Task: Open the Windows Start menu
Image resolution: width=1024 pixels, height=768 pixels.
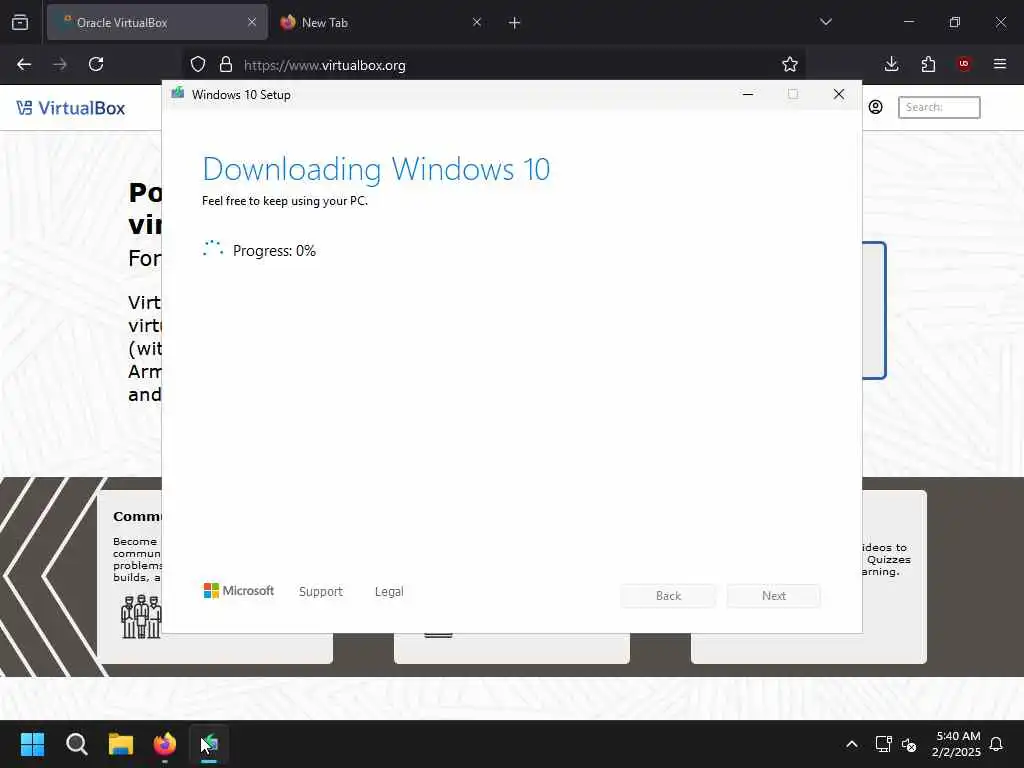Action: tap(32, 744)
